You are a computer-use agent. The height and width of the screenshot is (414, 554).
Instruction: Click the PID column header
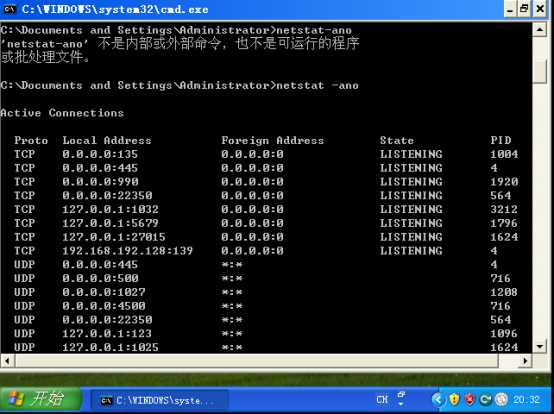click(501, 141)
